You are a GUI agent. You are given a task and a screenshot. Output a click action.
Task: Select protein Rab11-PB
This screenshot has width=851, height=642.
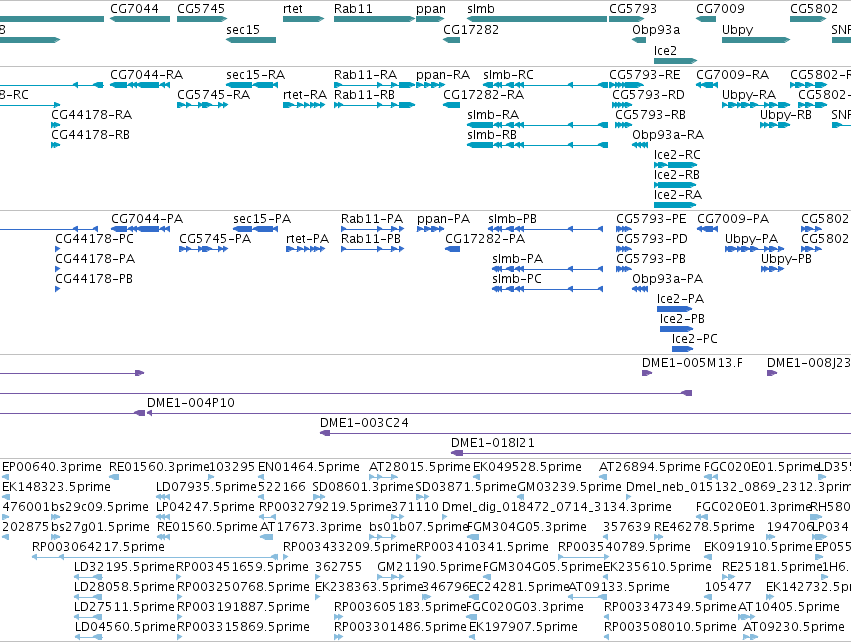372,249
